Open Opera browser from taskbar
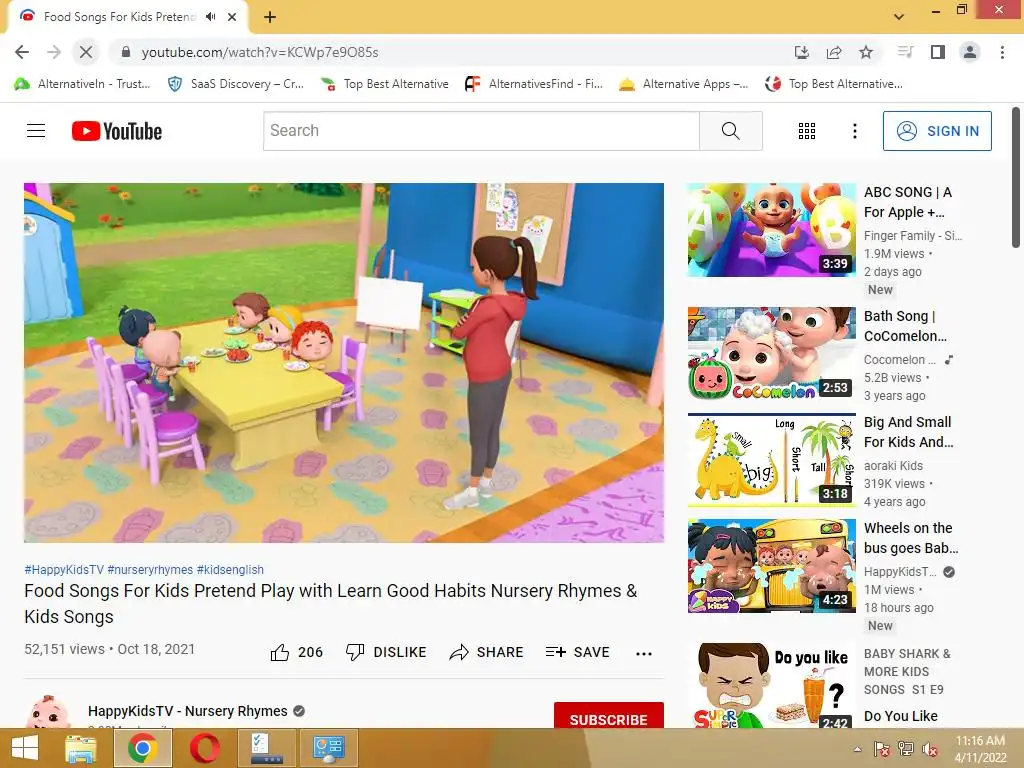The width and height of the screenshot is (1024, 768). click(x=204, y=748)
